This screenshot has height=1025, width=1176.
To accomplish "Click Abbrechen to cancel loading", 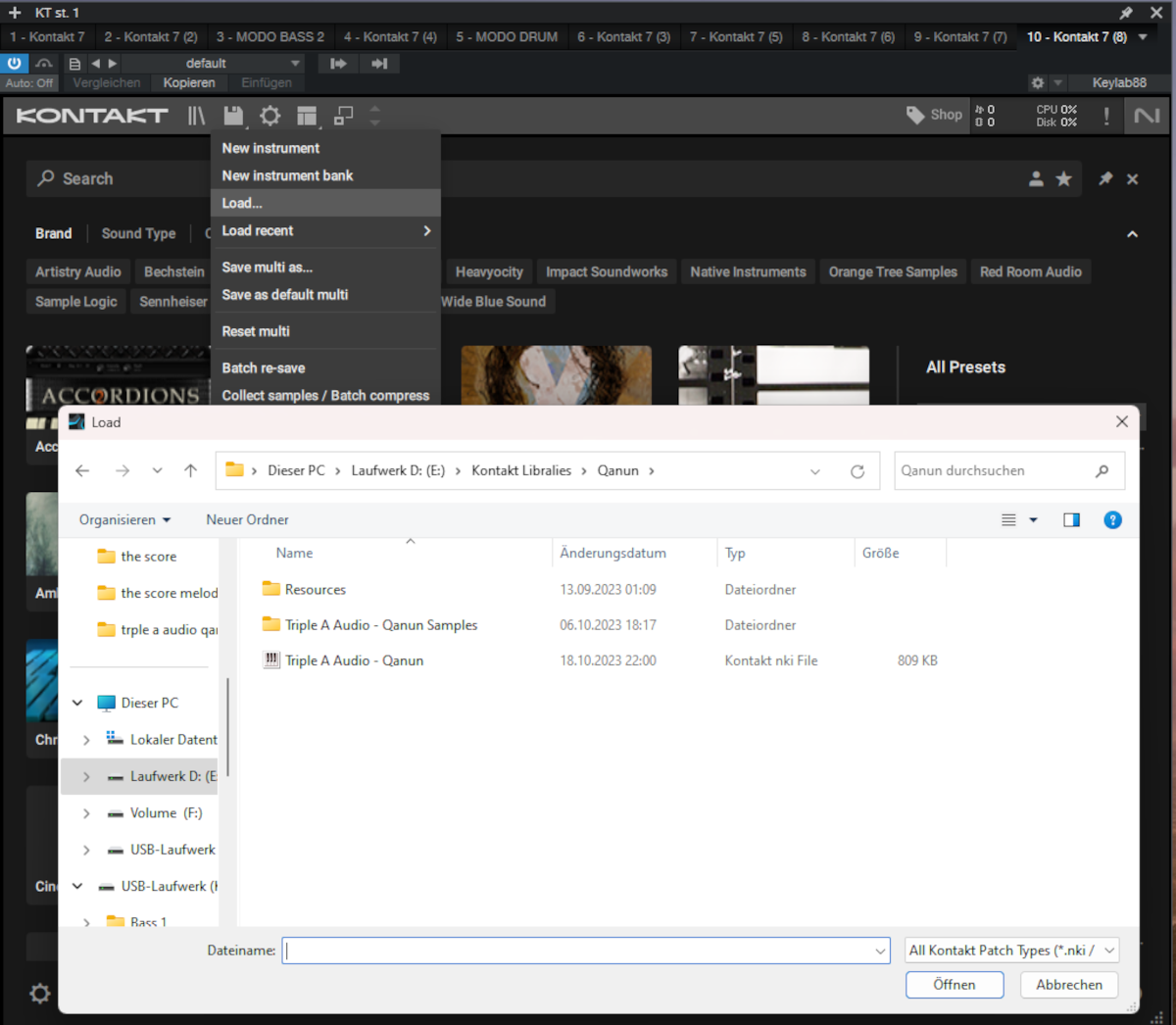I will point(1069,985).
